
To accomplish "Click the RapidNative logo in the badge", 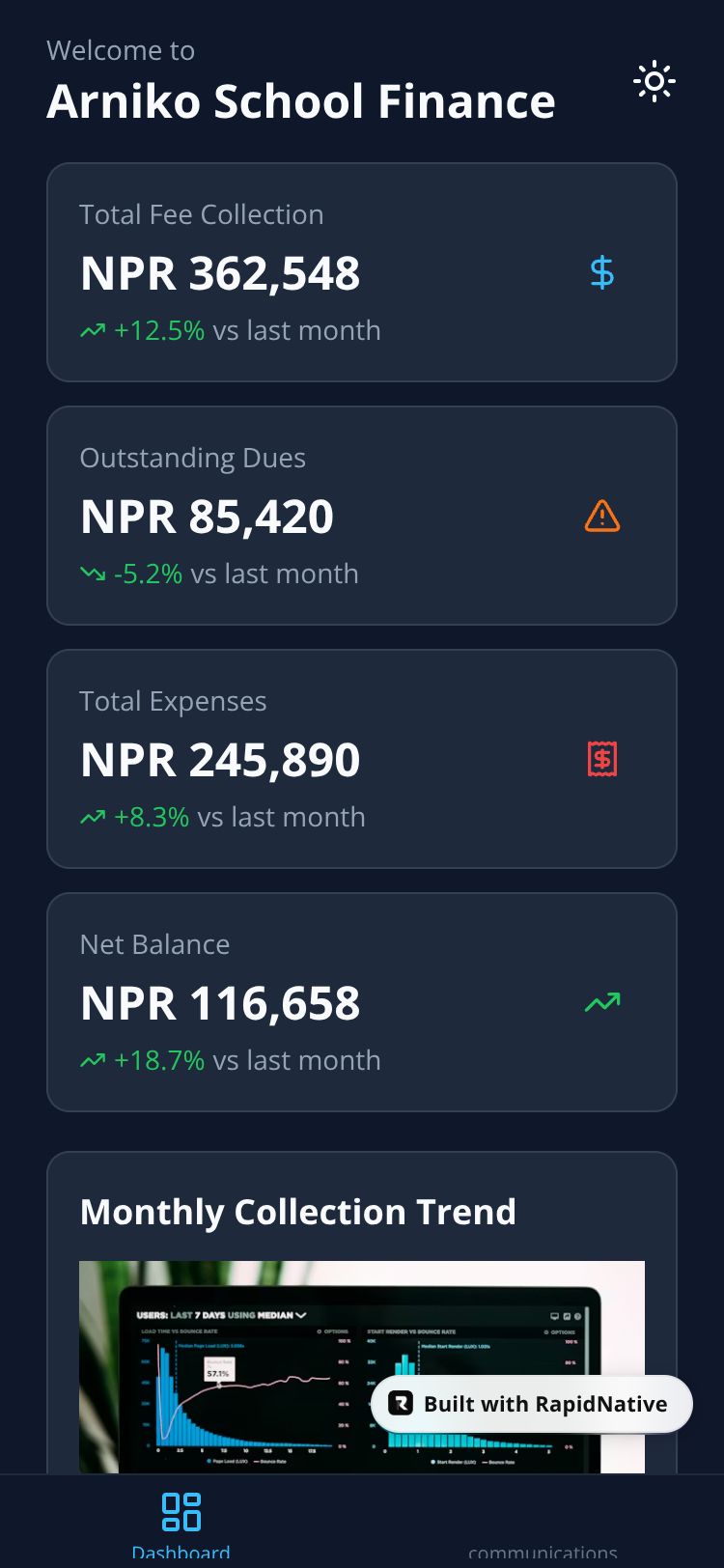I will coord(400,1404).
